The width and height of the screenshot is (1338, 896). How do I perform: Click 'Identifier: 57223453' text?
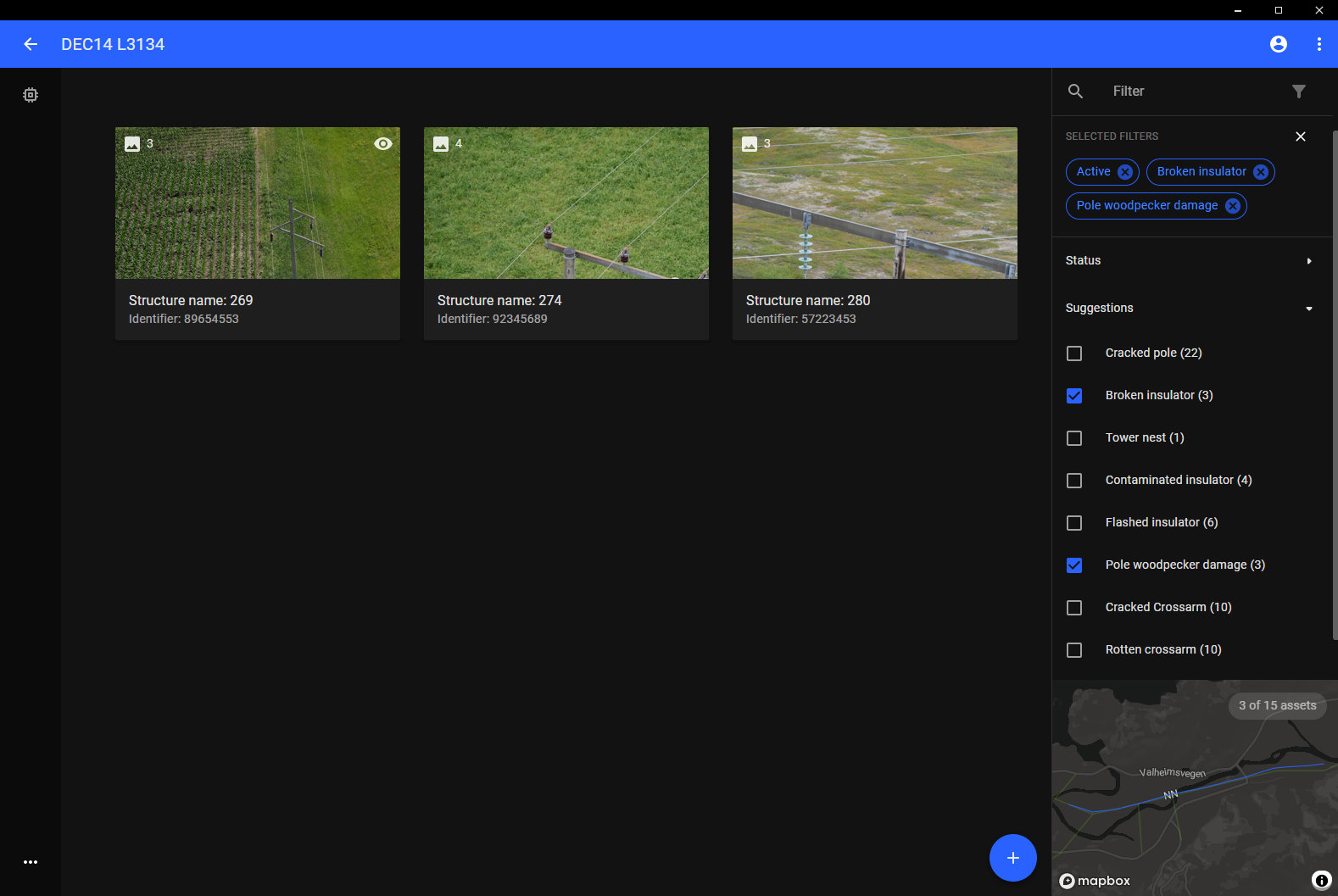click(801, 319)
